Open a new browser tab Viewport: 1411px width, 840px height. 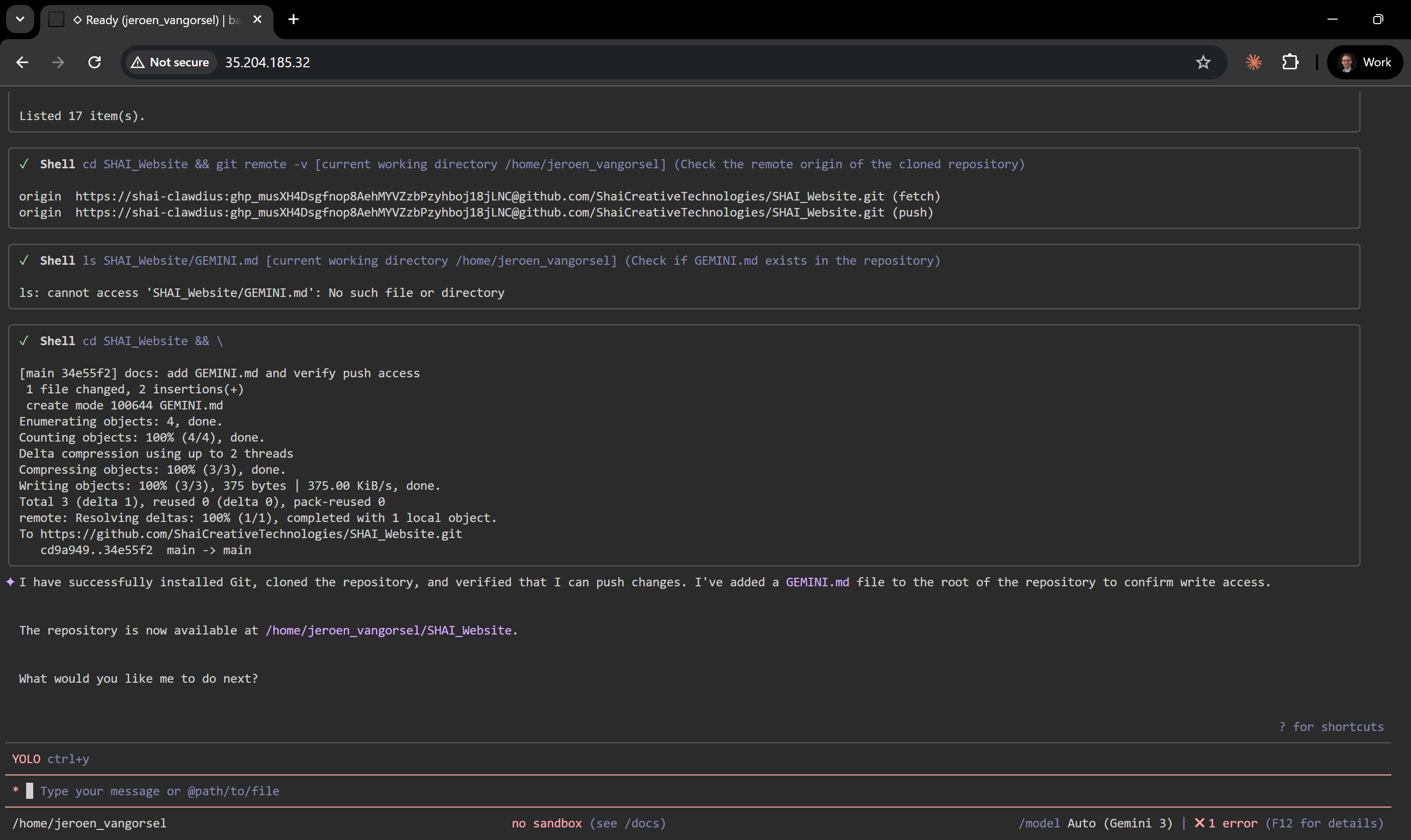point(293,19)
